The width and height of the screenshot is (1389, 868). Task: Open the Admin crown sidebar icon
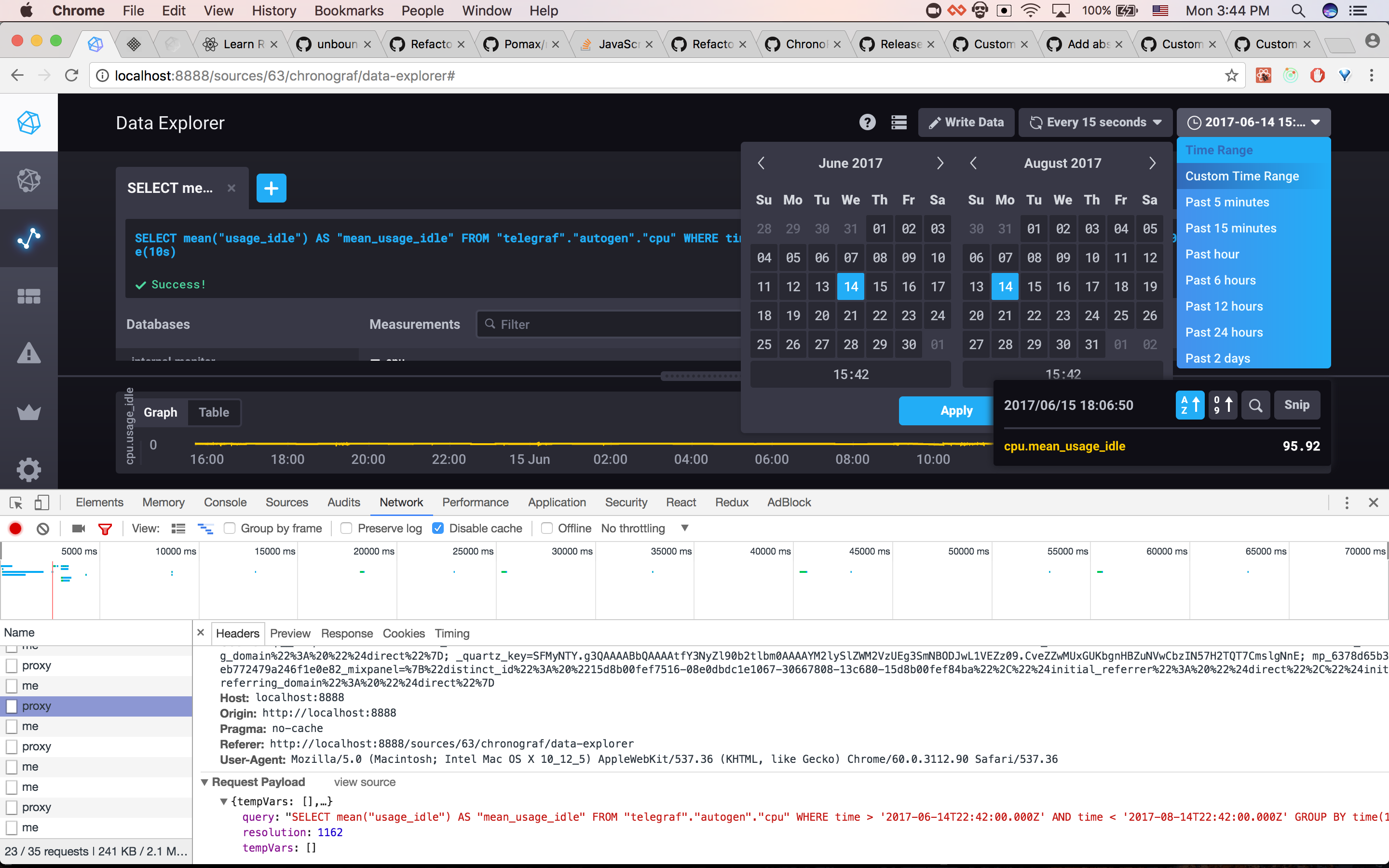tap(29, 412)
